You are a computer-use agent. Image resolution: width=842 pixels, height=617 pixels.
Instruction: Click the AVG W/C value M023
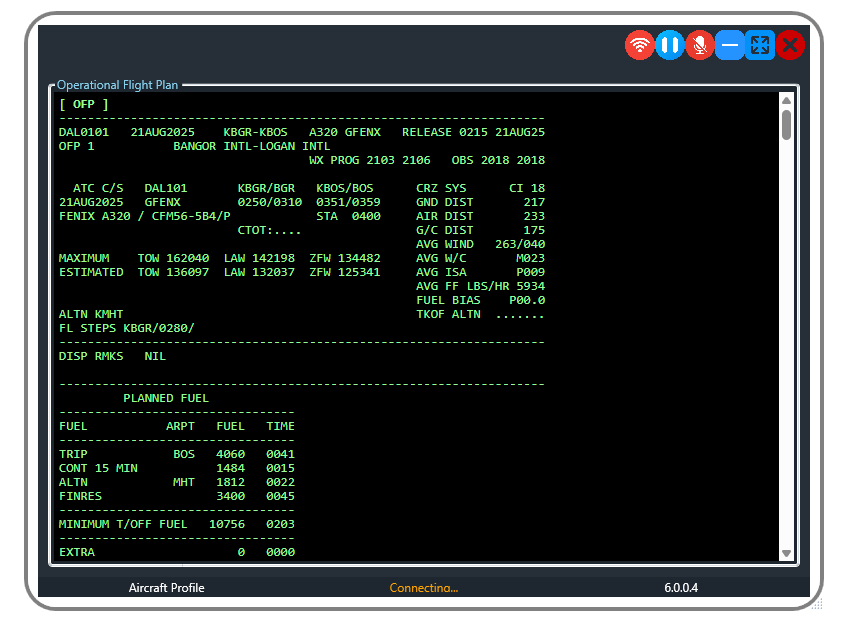531,258
